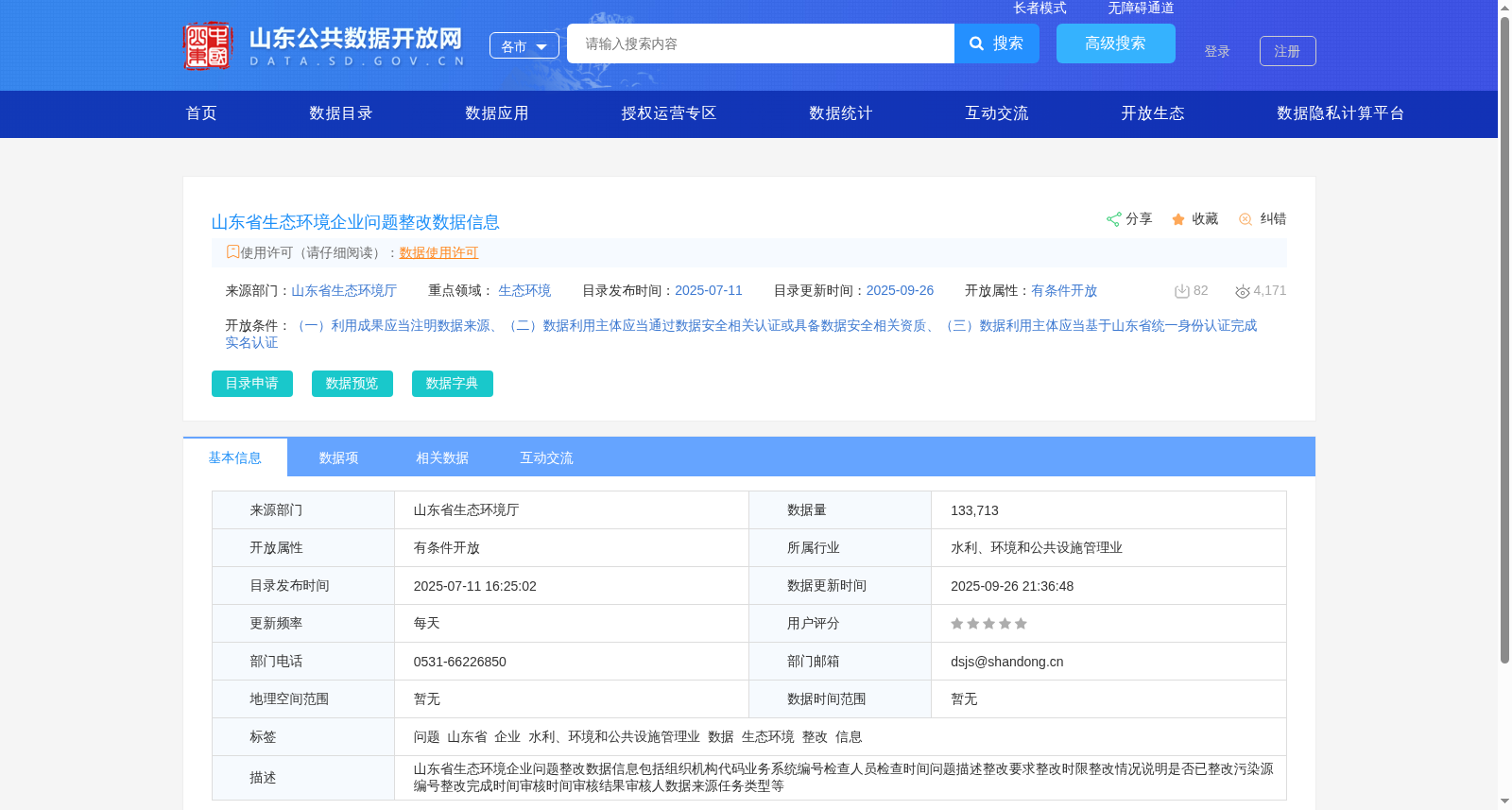Switch to the 数据项 tab

tap(339, 457)
